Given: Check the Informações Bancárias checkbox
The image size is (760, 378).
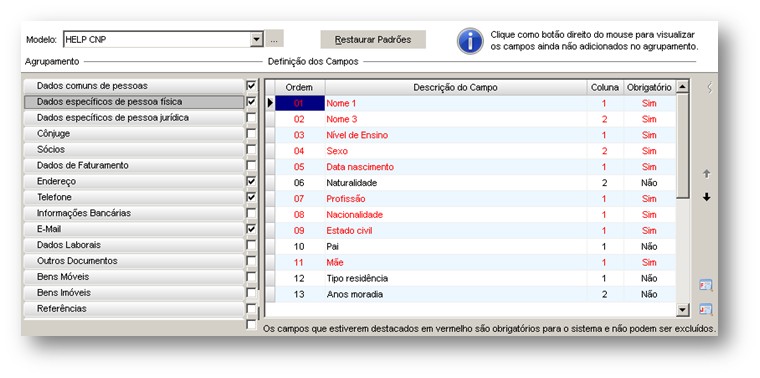Looking at the screenshot, I should click(251, 213).
